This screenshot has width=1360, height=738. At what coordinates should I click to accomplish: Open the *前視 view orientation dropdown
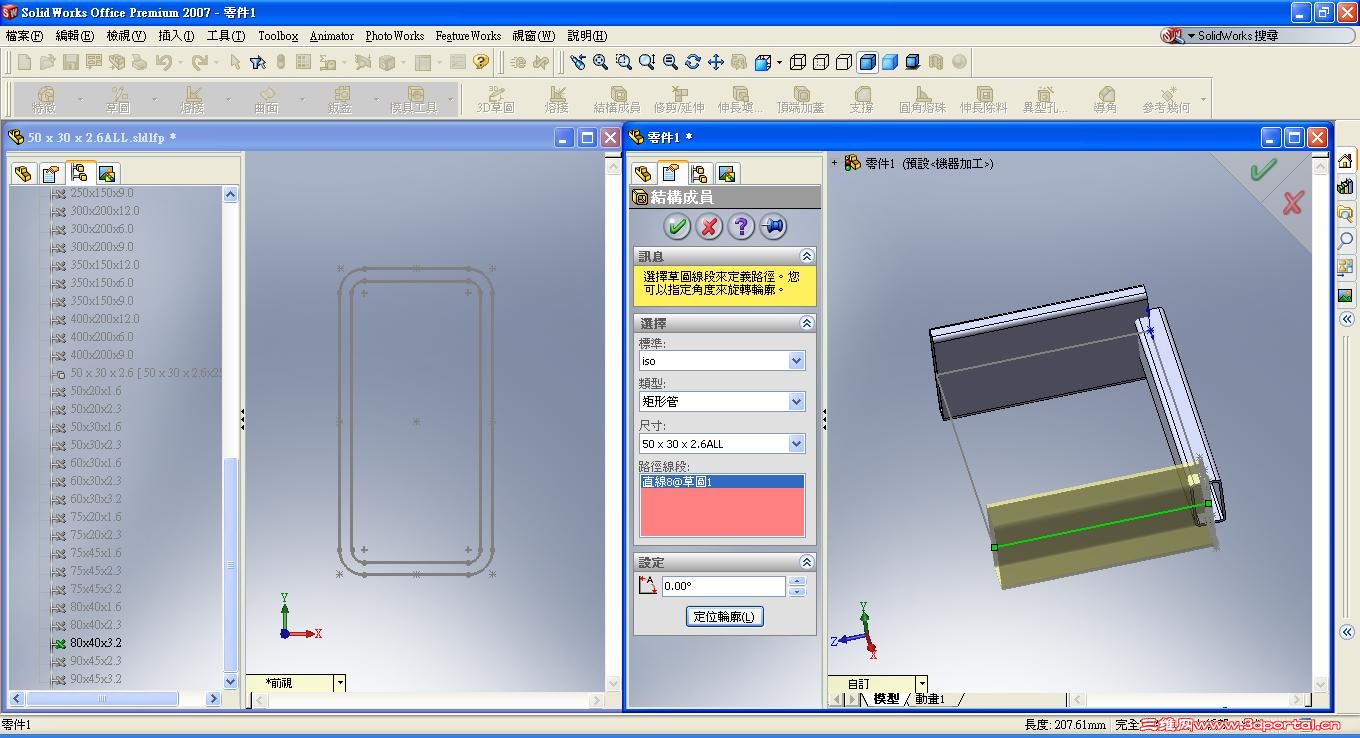(x=340, y=683)
